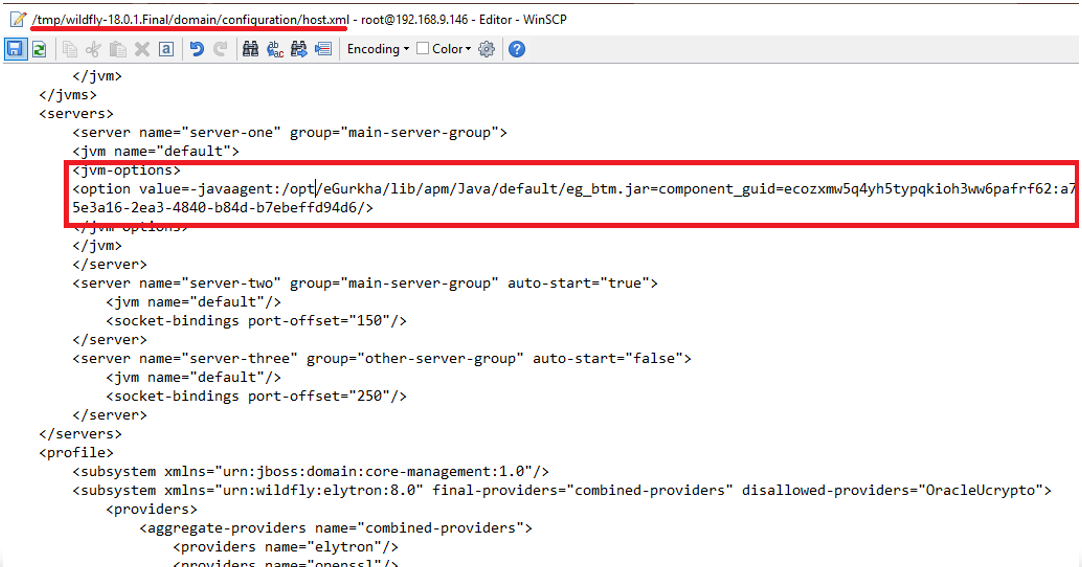Click the Delete X icon
The height and width of the screenshot is (567, 1082).
[142, 49]
